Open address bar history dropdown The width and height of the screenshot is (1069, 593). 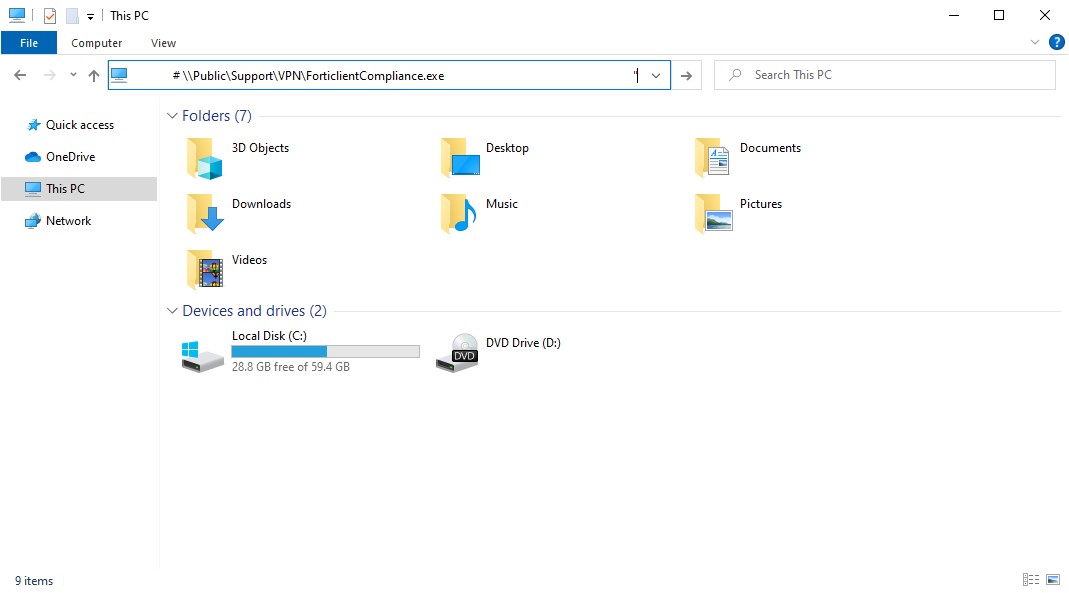[x=656, y=75]
